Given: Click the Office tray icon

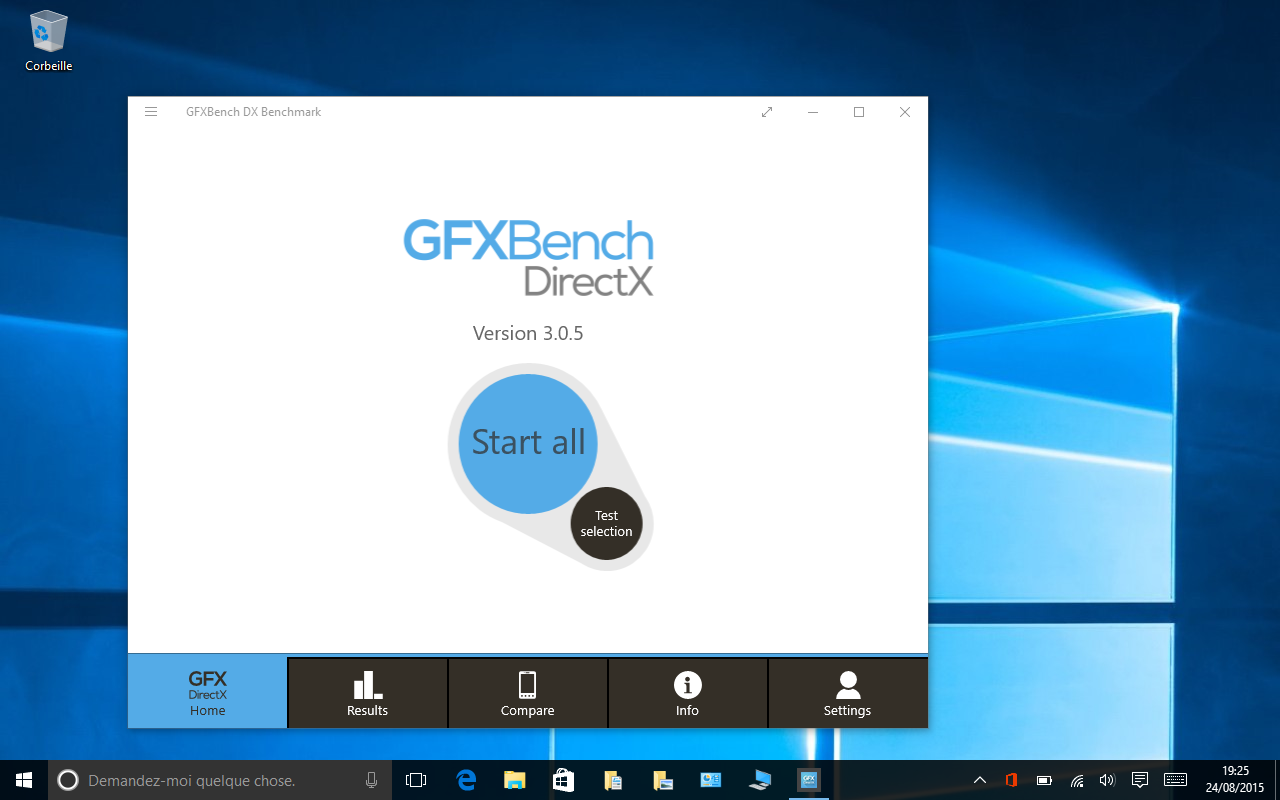Looking at the screenshot, I should point(1011,780).
